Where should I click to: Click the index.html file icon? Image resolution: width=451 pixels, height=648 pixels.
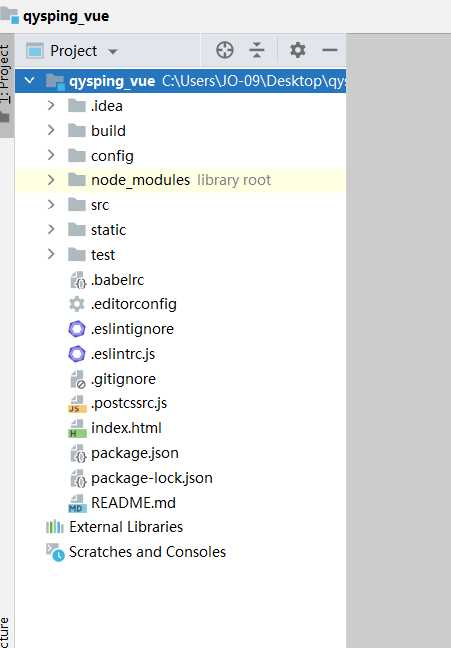pos(77,429)
